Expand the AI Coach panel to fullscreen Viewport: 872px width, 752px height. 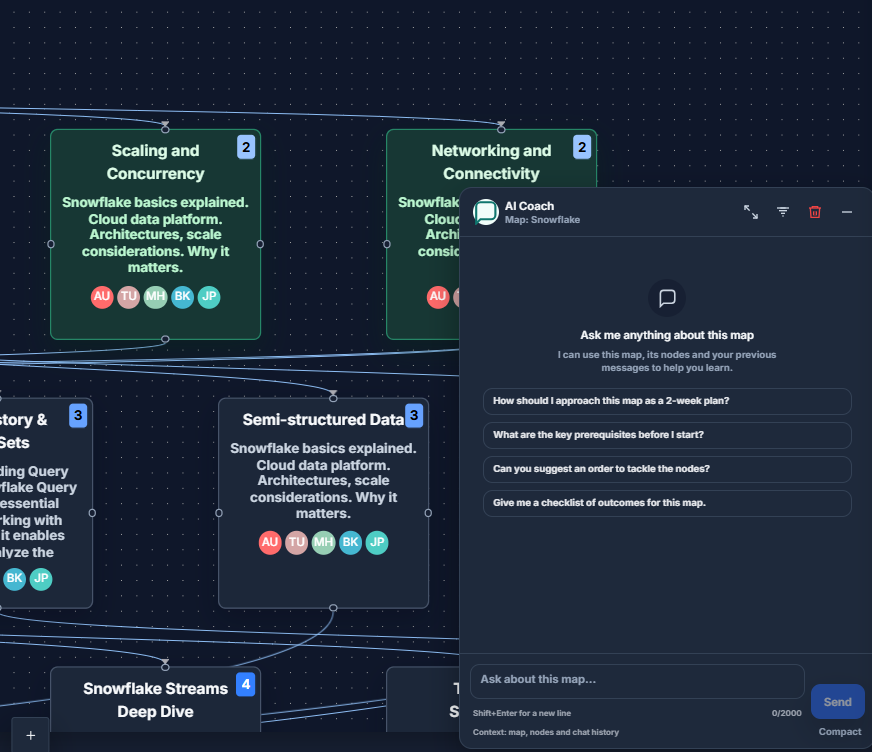(x=751, y=212)
